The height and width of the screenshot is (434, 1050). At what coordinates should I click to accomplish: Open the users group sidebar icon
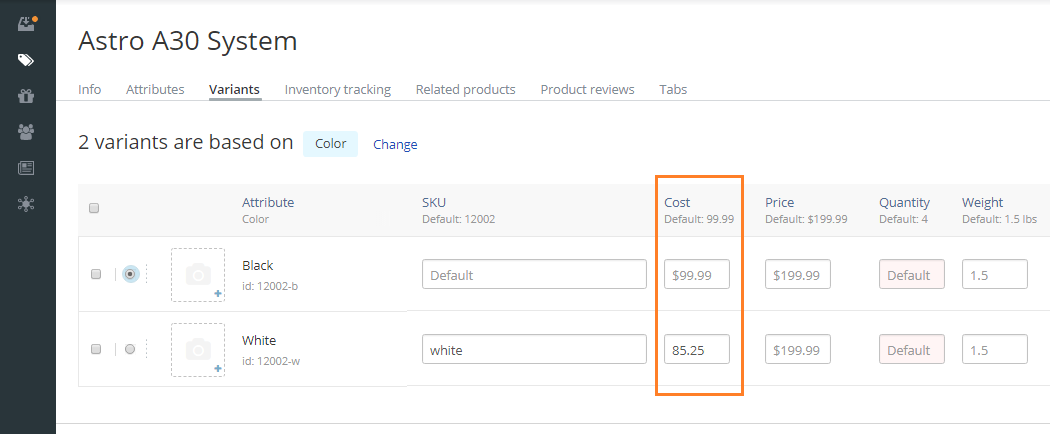click(26, 132)
